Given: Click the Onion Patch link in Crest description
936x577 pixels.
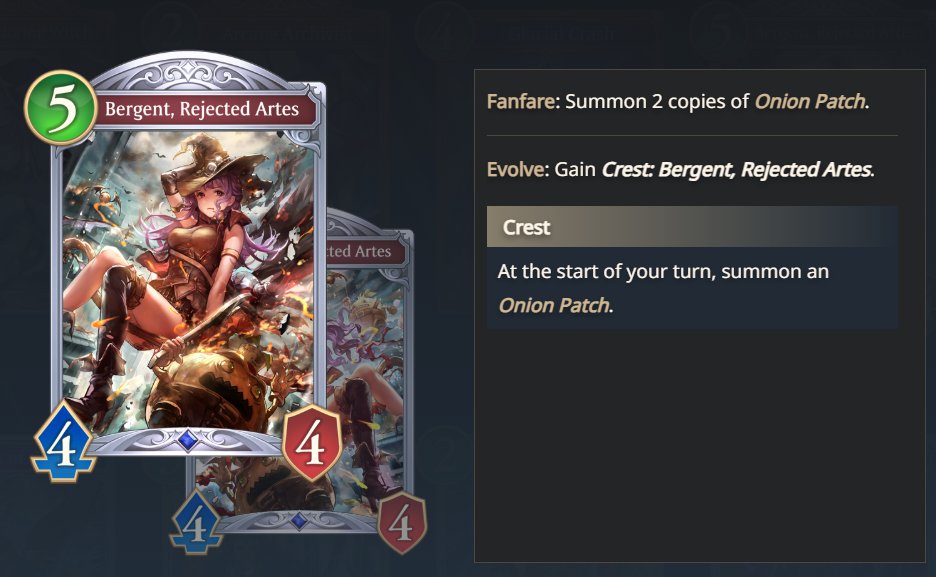Looking at the screenshot, I should pyautogui.click(x=553, y=306).
